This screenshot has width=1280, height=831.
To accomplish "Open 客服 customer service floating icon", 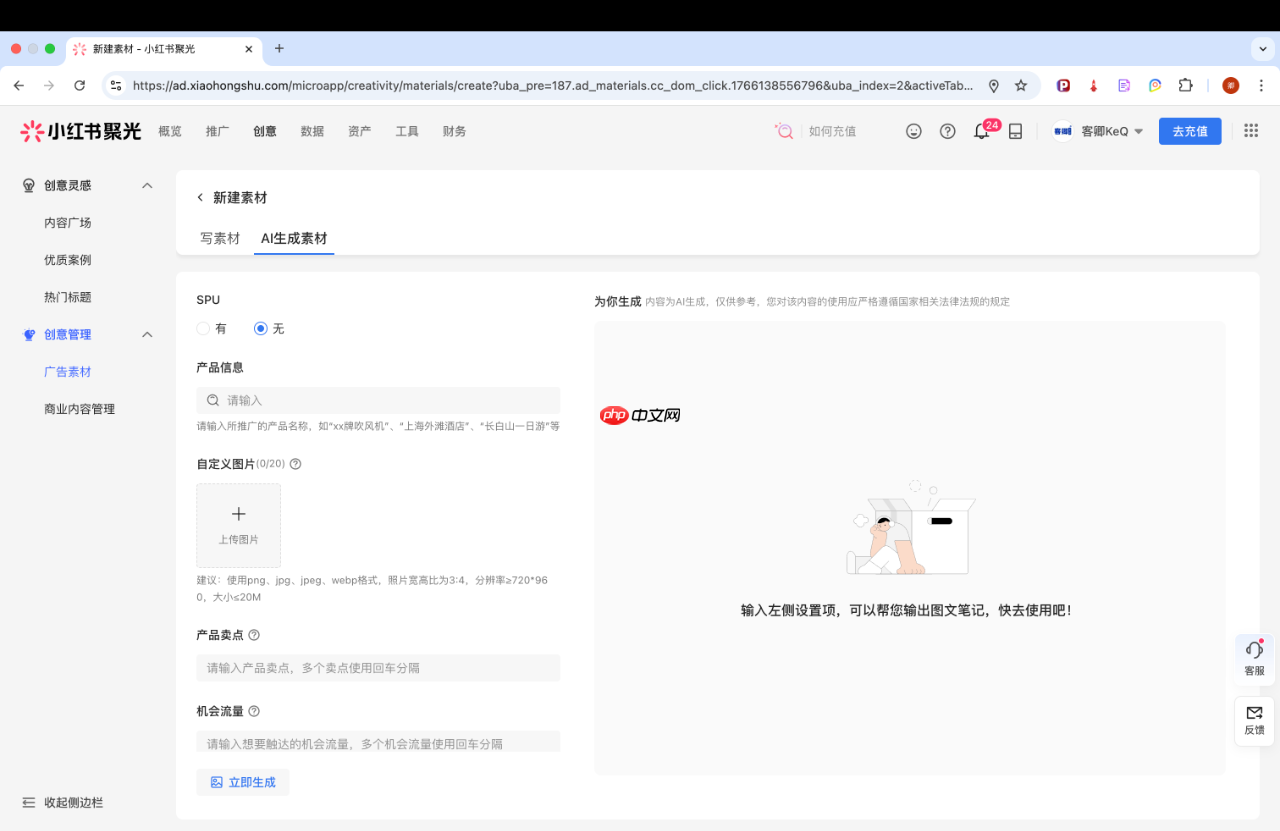I will point(1254,659).
